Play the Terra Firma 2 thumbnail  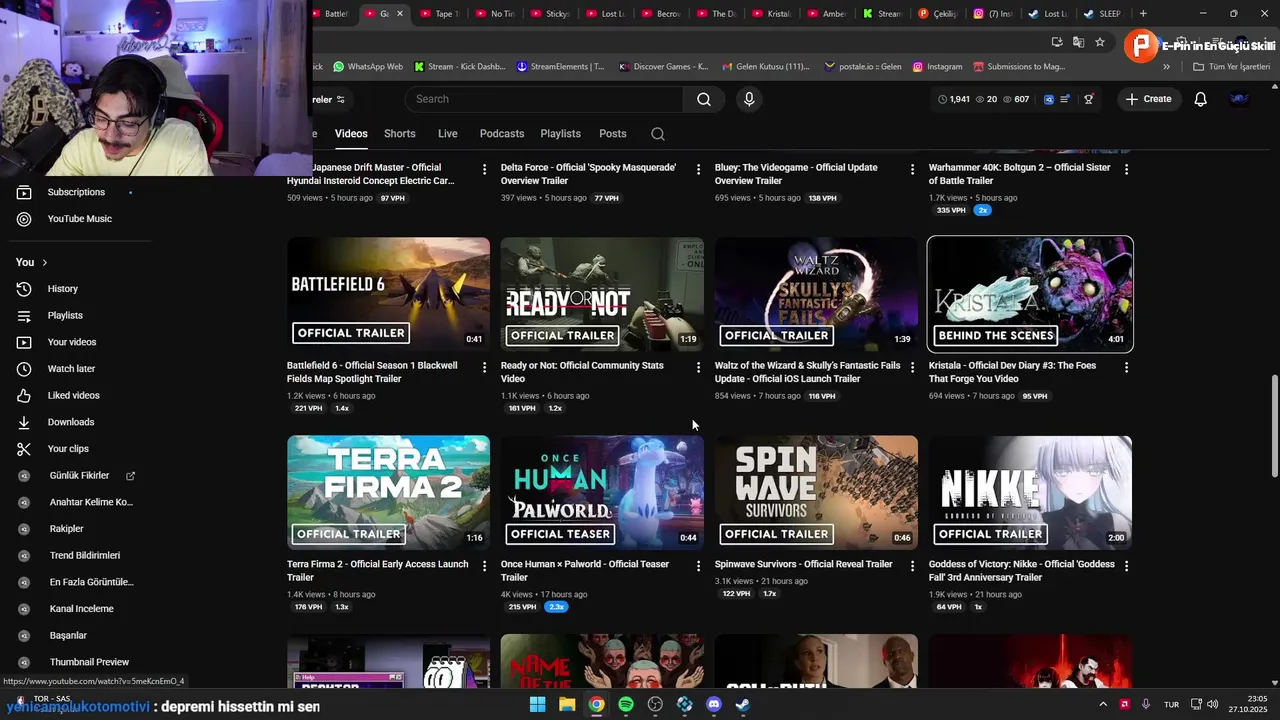tap(388, 492)
